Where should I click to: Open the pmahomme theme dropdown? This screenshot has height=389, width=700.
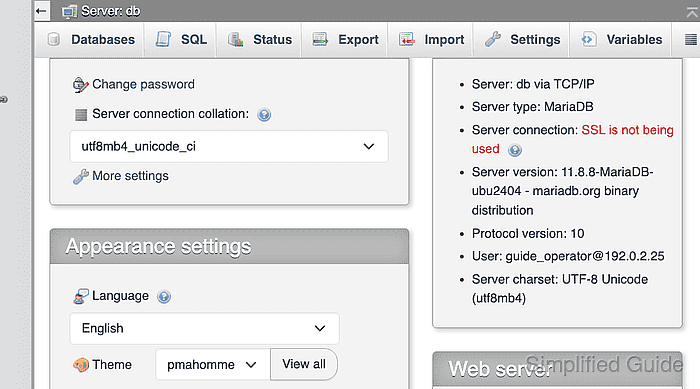213,364
